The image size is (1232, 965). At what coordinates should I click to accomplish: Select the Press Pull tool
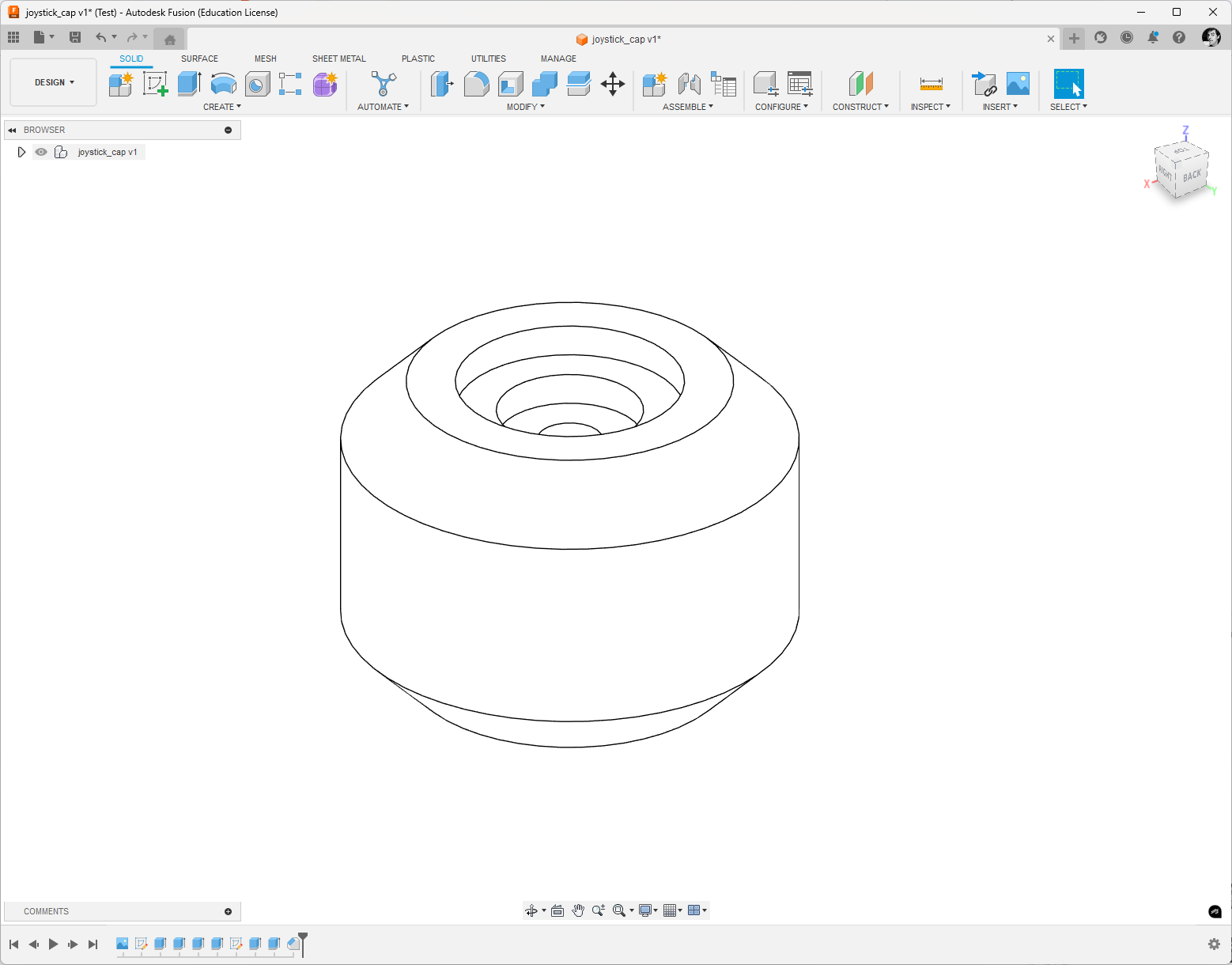pos(442,84)
